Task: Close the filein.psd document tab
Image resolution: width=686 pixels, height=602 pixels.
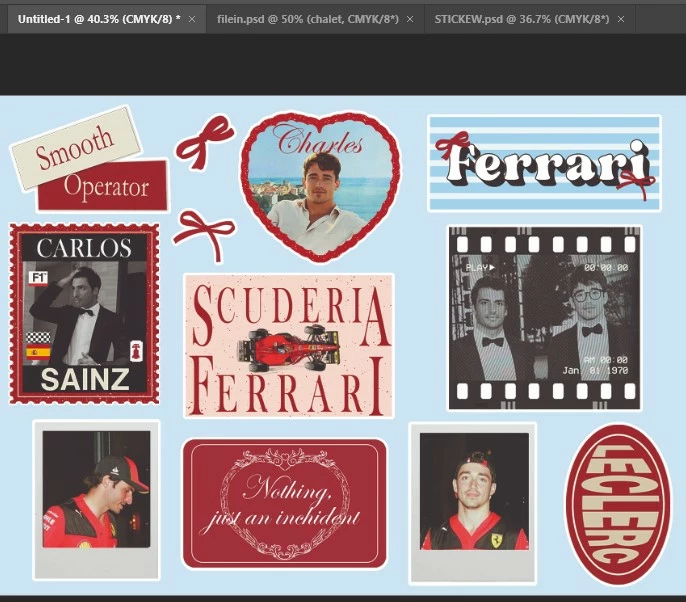Action: click(x=410, y=19)
